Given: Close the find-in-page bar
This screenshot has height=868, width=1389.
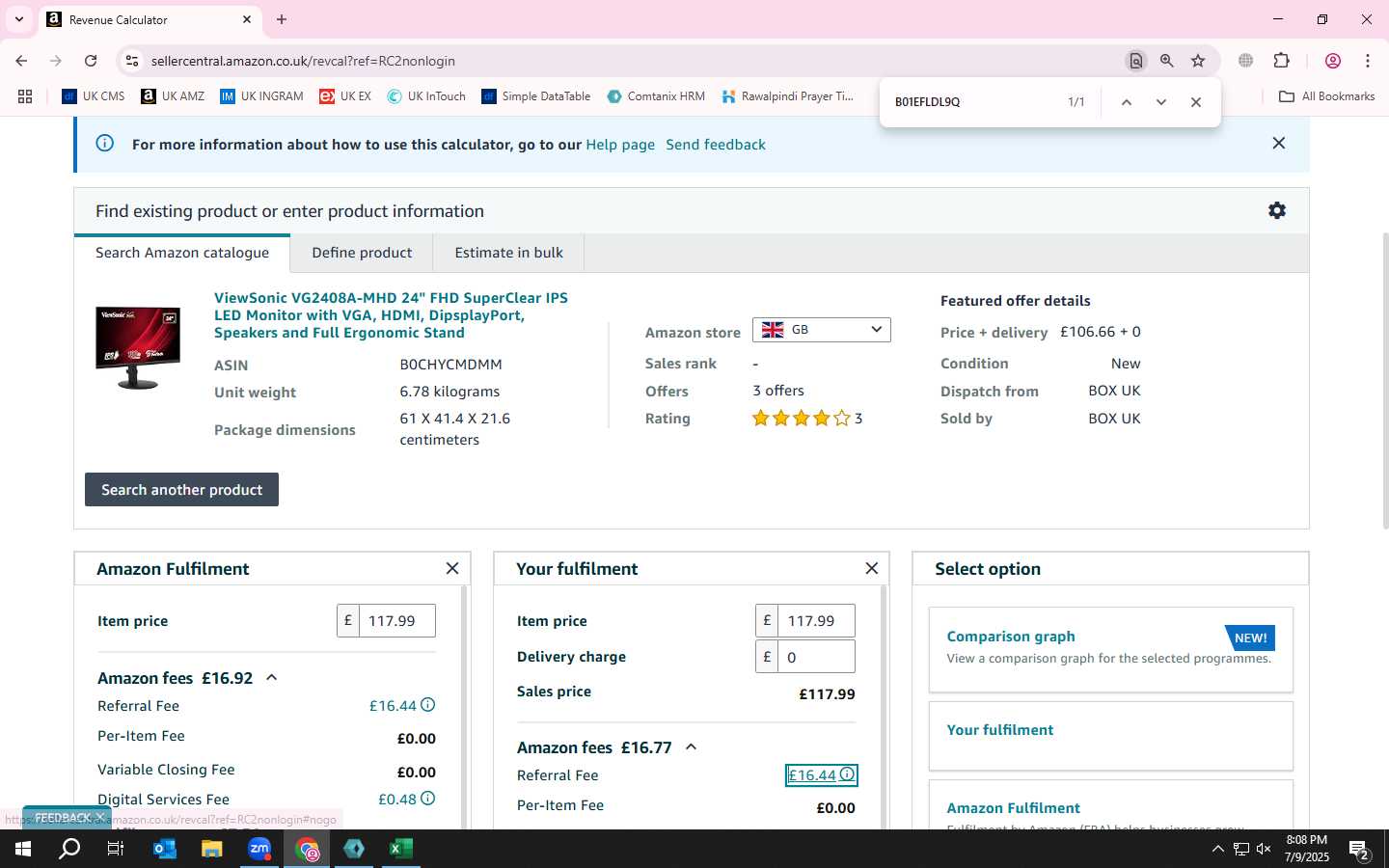Looking at the screenshot, I should point(1196,102).
